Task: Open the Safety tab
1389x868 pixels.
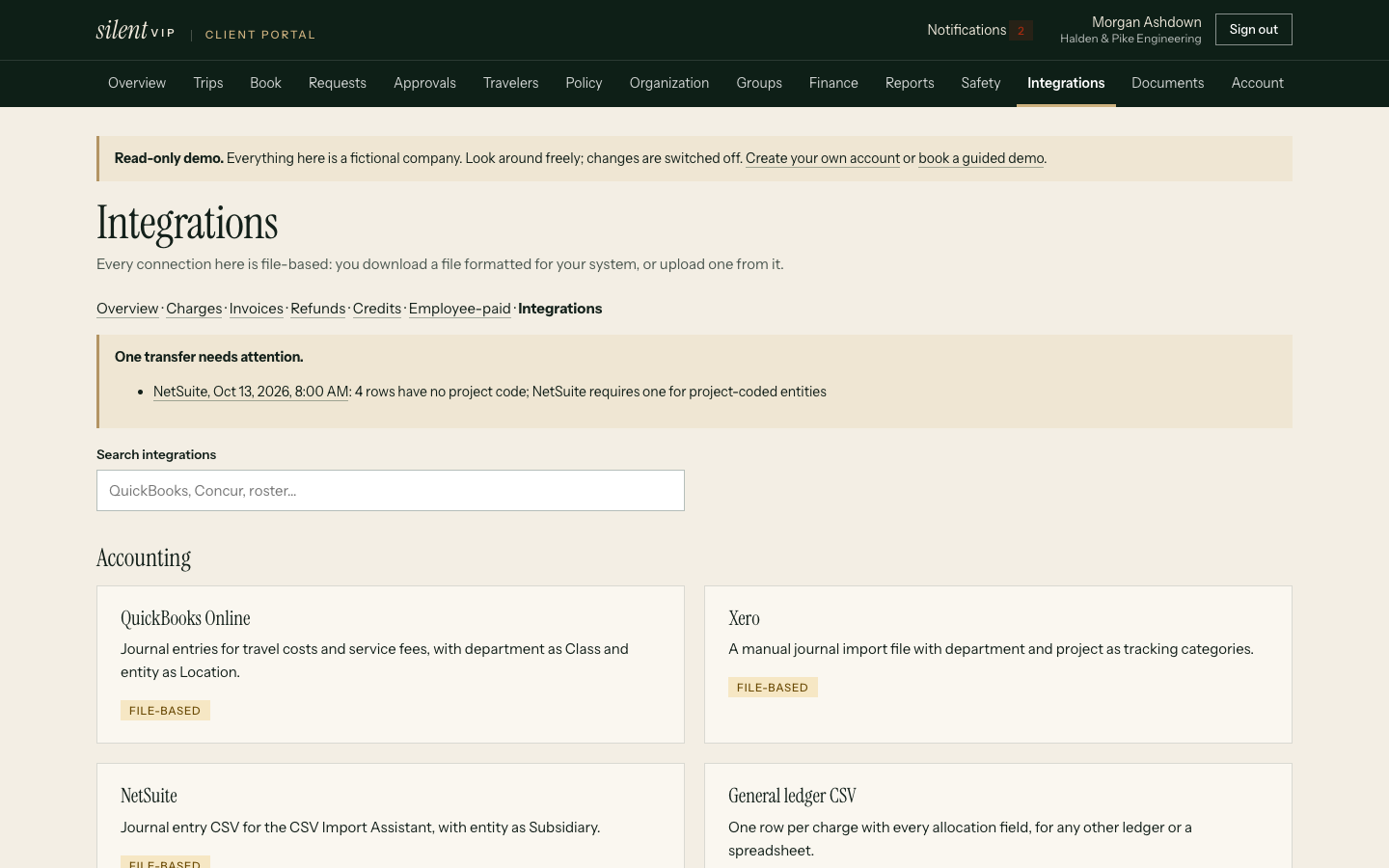Action: click(x=980, y=83)
